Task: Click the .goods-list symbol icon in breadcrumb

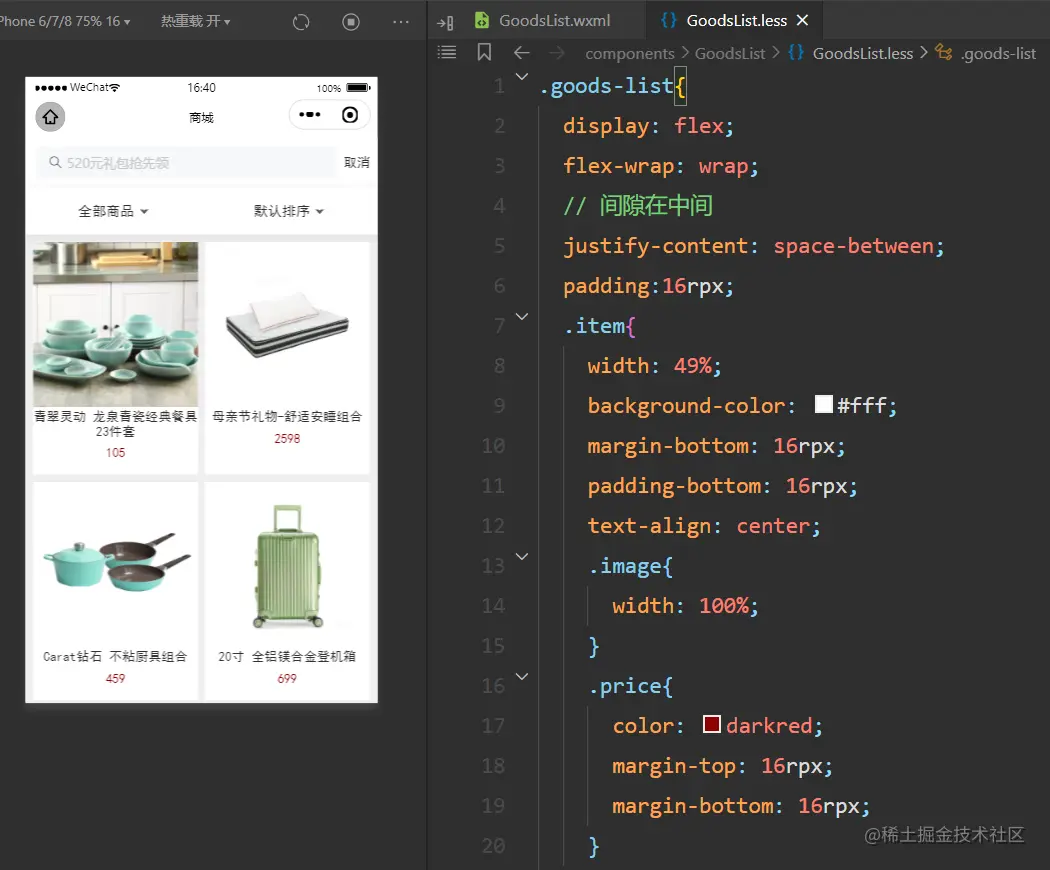Action: [x=944, y=52]
